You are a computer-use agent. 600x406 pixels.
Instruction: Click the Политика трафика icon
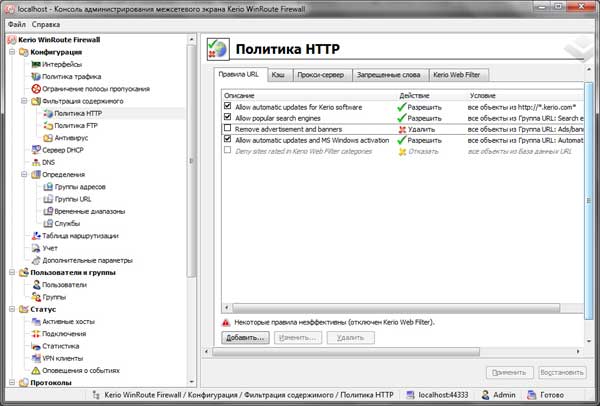click(x=36, y=77)
